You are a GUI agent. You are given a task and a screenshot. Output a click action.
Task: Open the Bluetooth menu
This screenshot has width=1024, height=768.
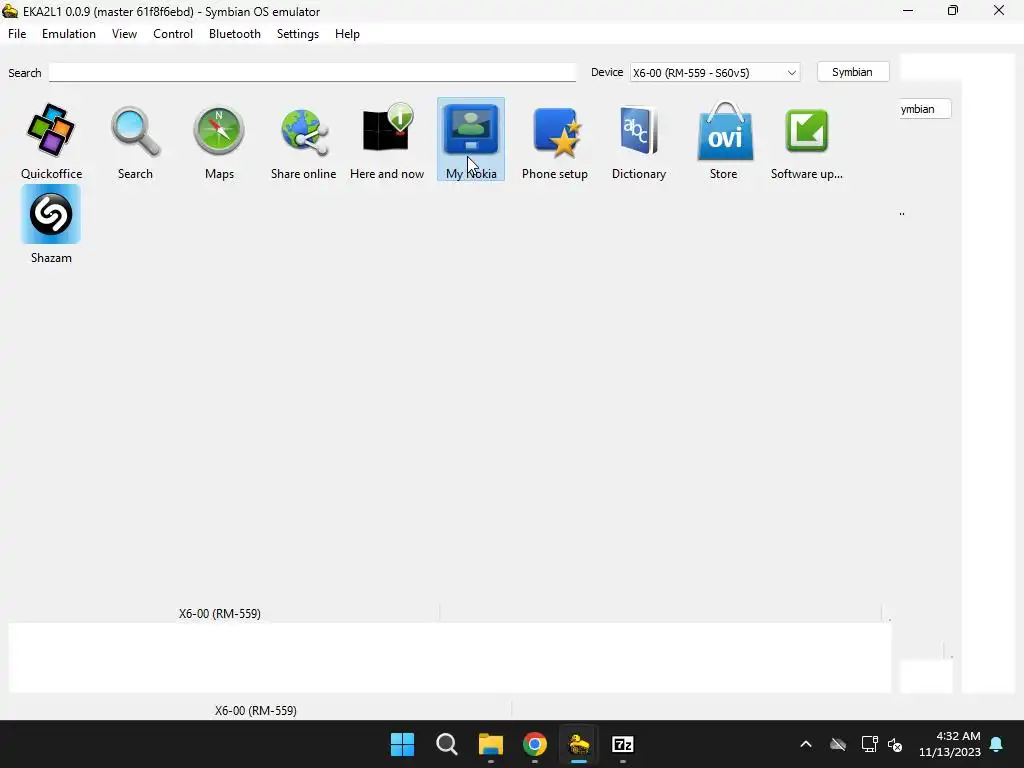pyautogui.click(x=234, y=34)
